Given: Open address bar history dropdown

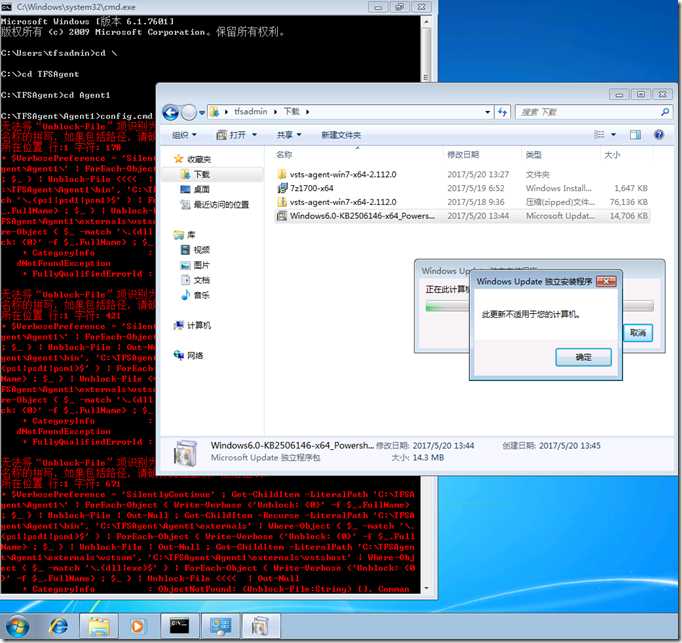Looking at the screenshot, I should click(488, 112).
